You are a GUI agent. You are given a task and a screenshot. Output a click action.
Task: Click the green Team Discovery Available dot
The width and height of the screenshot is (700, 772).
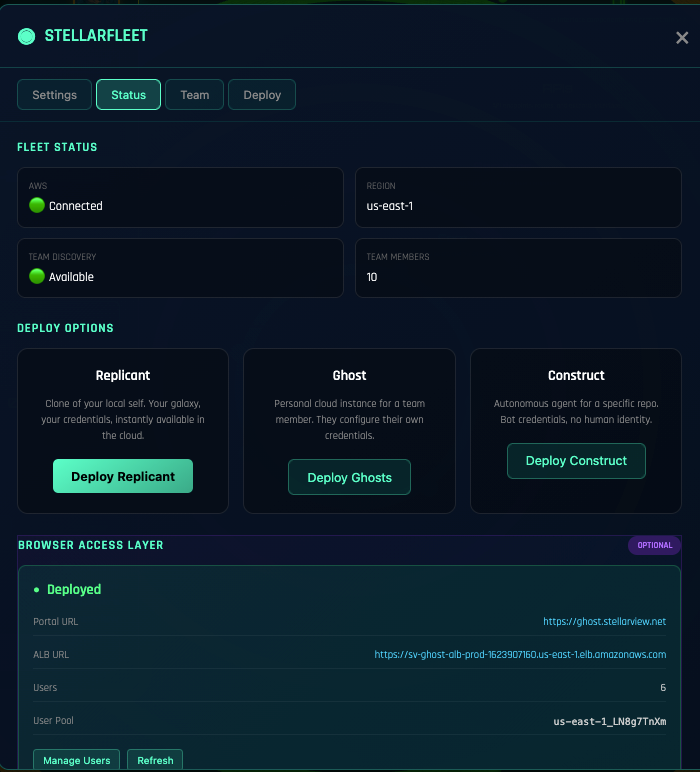pos(37,276)
